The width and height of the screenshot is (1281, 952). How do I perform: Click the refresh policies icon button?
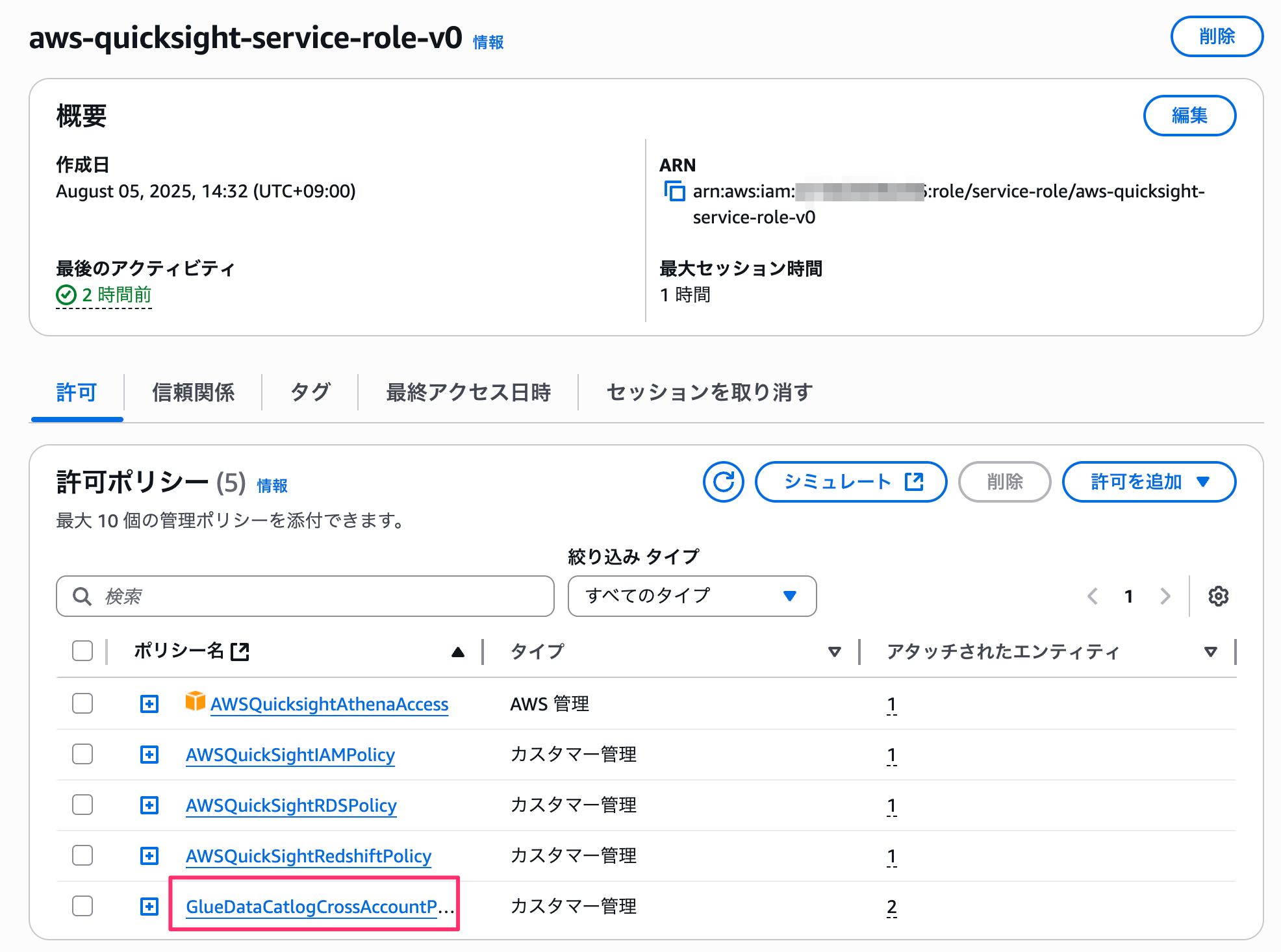tap(724, 482)
